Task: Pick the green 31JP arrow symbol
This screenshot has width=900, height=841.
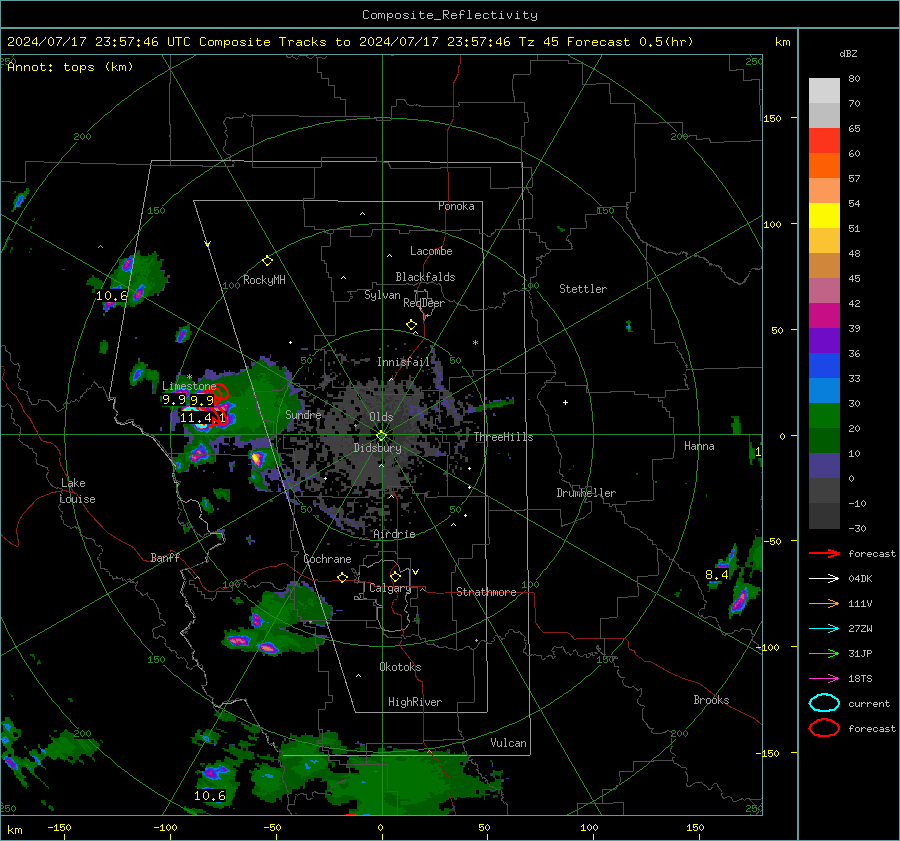Action: click(x=824, y=653)
